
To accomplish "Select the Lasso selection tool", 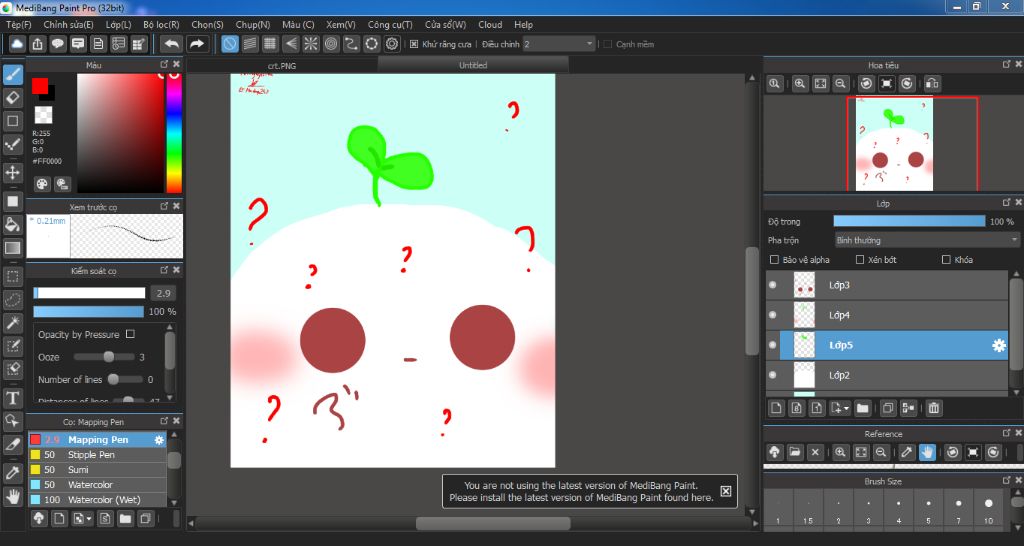I will (12, 300).
